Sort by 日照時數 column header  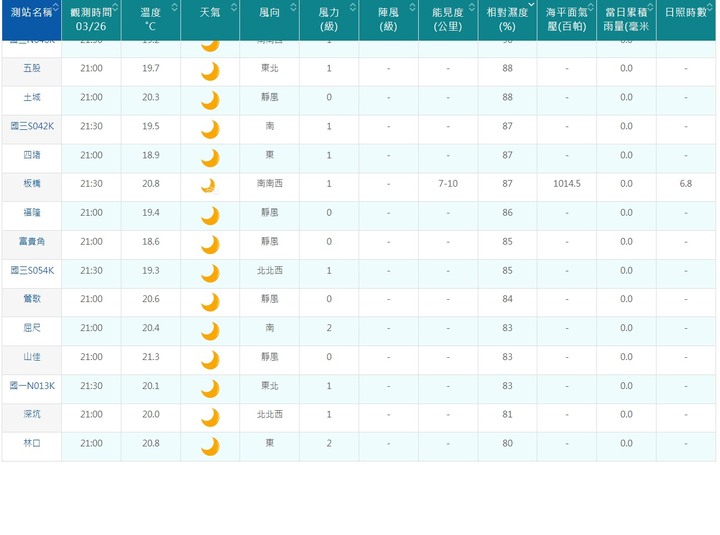pos(686,19)
